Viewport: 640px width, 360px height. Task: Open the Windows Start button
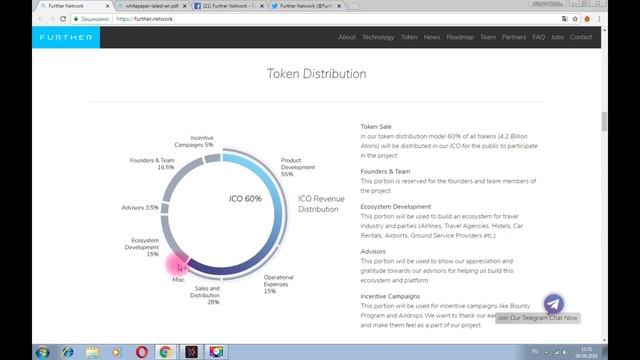tap(42, 352)
